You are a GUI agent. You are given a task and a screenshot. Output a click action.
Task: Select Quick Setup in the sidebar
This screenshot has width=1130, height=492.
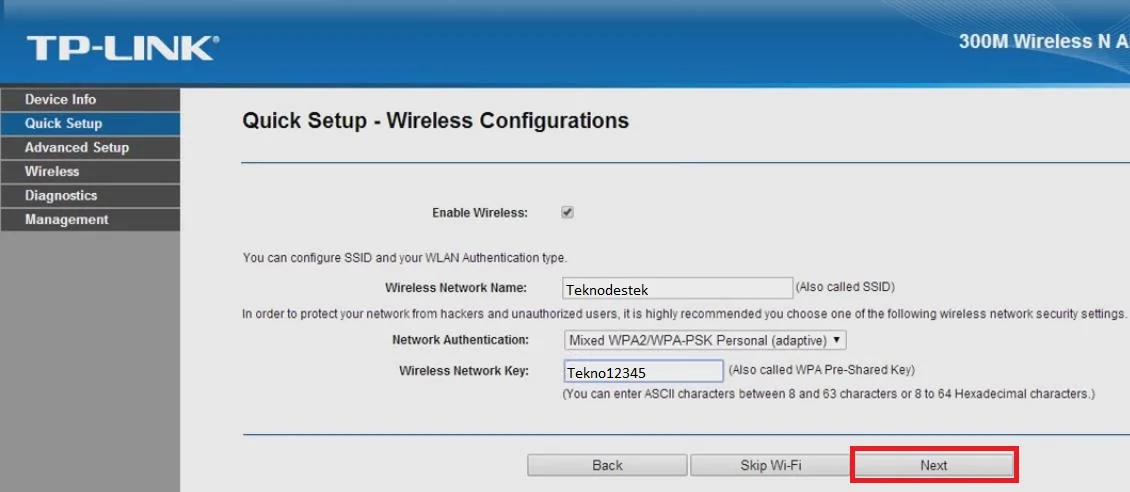pos(64,123)
